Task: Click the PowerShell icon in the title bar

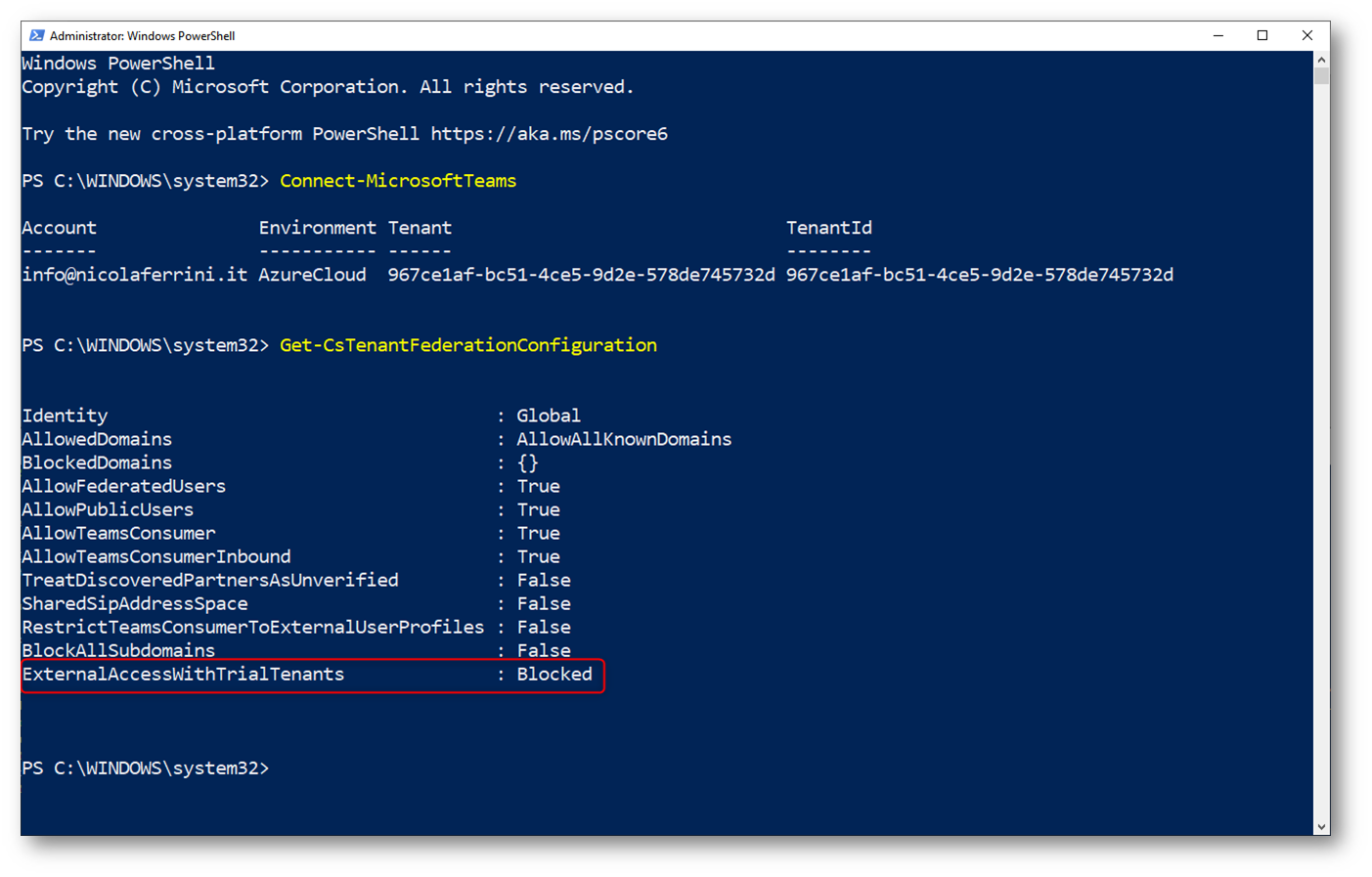Action: [37, 35]
